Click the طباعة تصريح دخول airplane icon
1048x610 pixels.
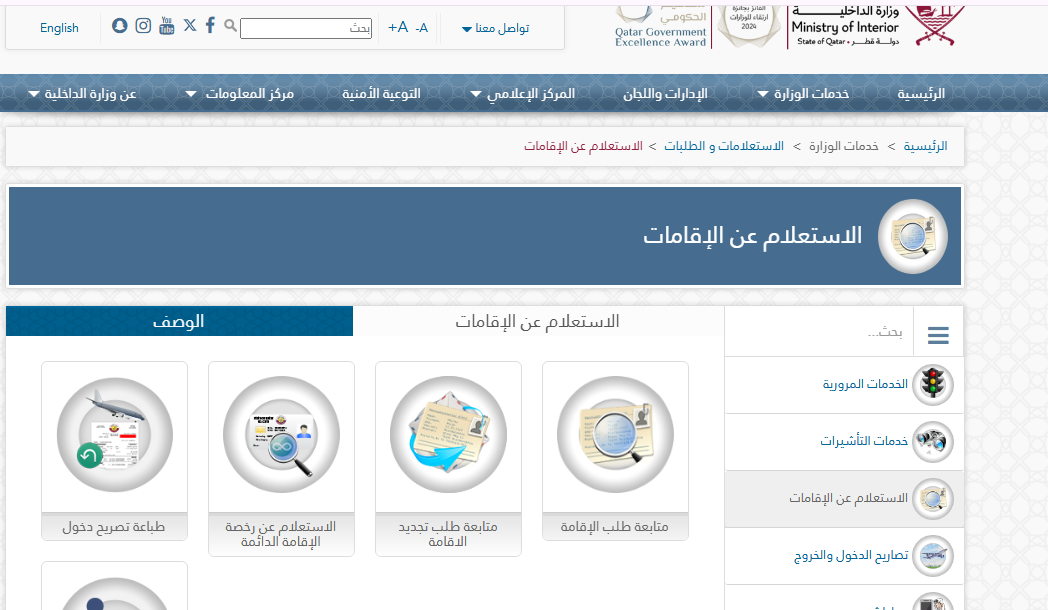tap(114, 435)
